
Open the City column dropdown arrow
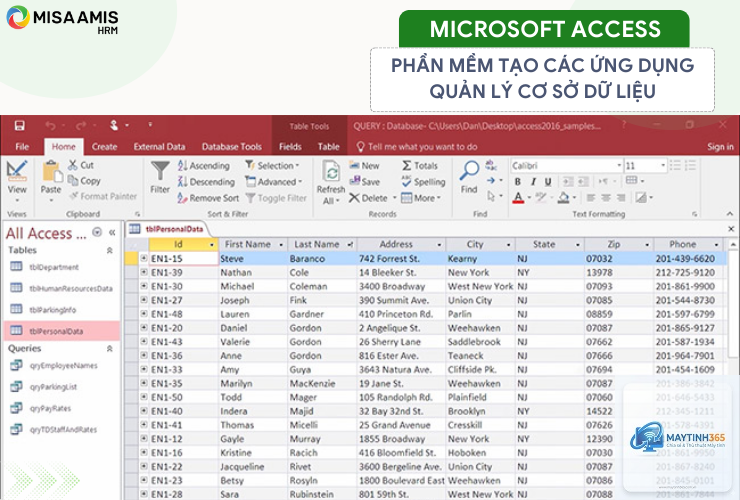point(508,245)
